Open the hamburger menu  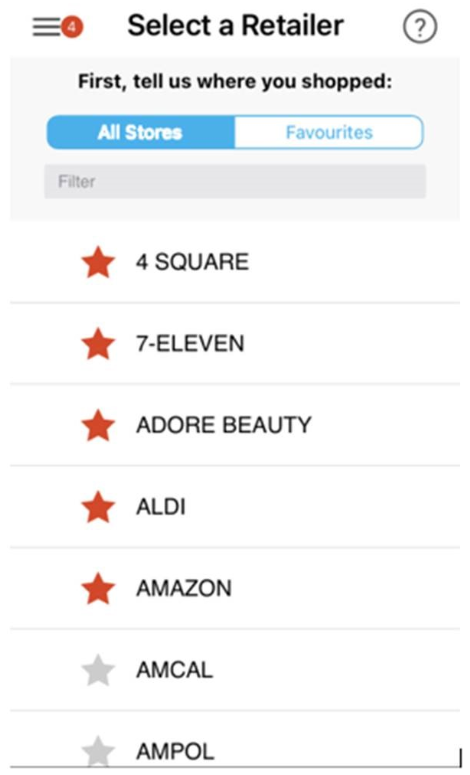click(46, 27)
